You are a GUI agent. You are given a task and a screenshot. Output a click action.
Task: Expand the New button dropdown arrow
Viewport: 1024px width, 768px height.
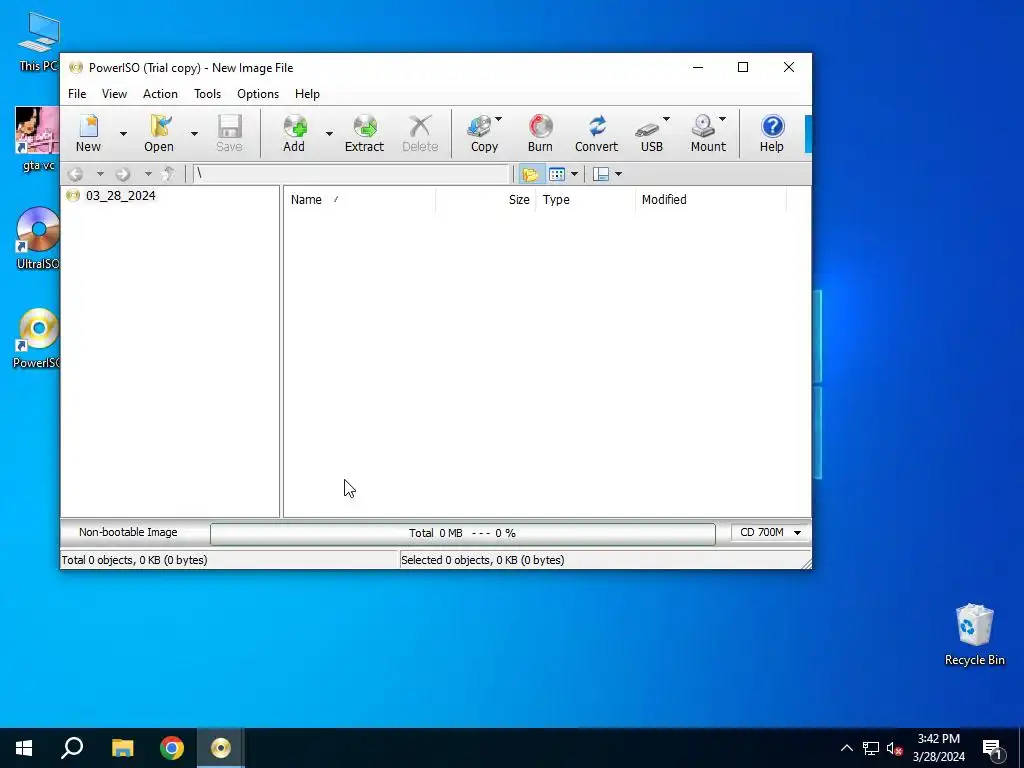pos(123,134)
